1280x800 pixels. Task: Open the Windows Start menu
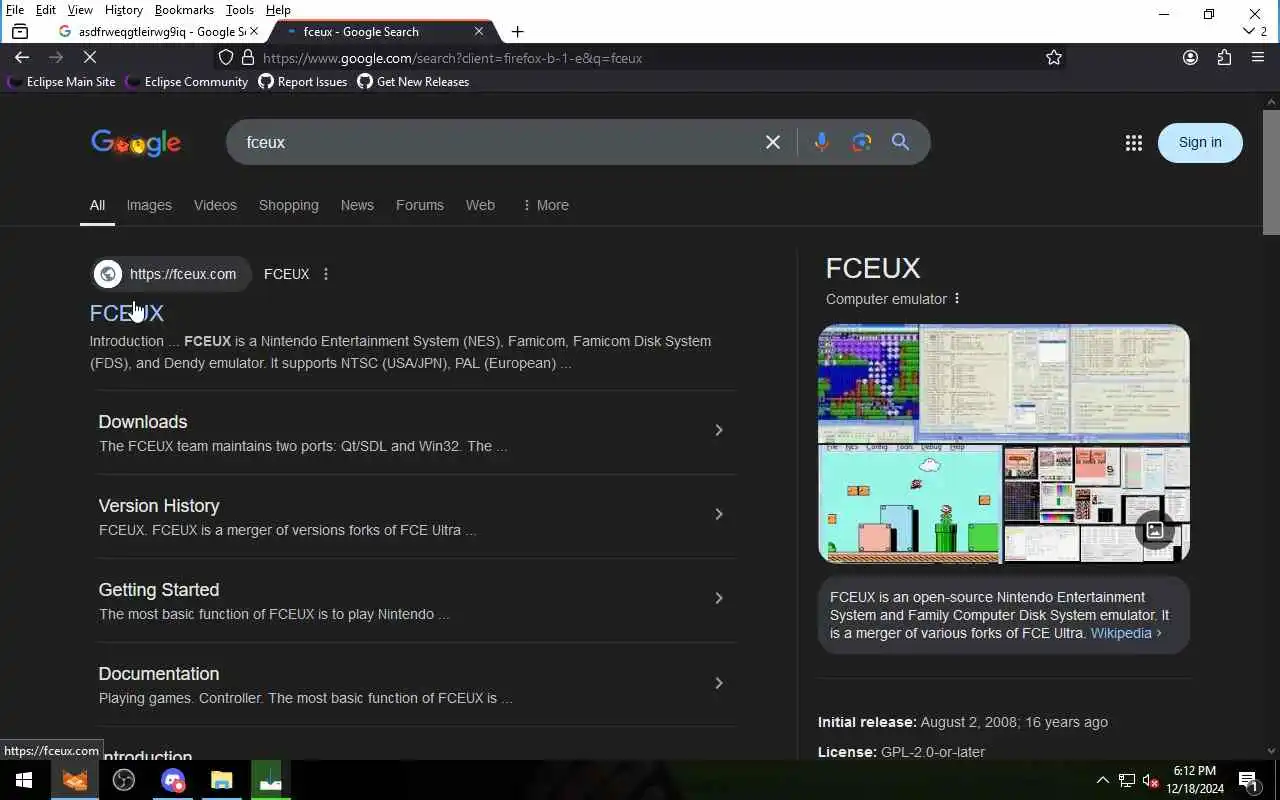[24, 780]
